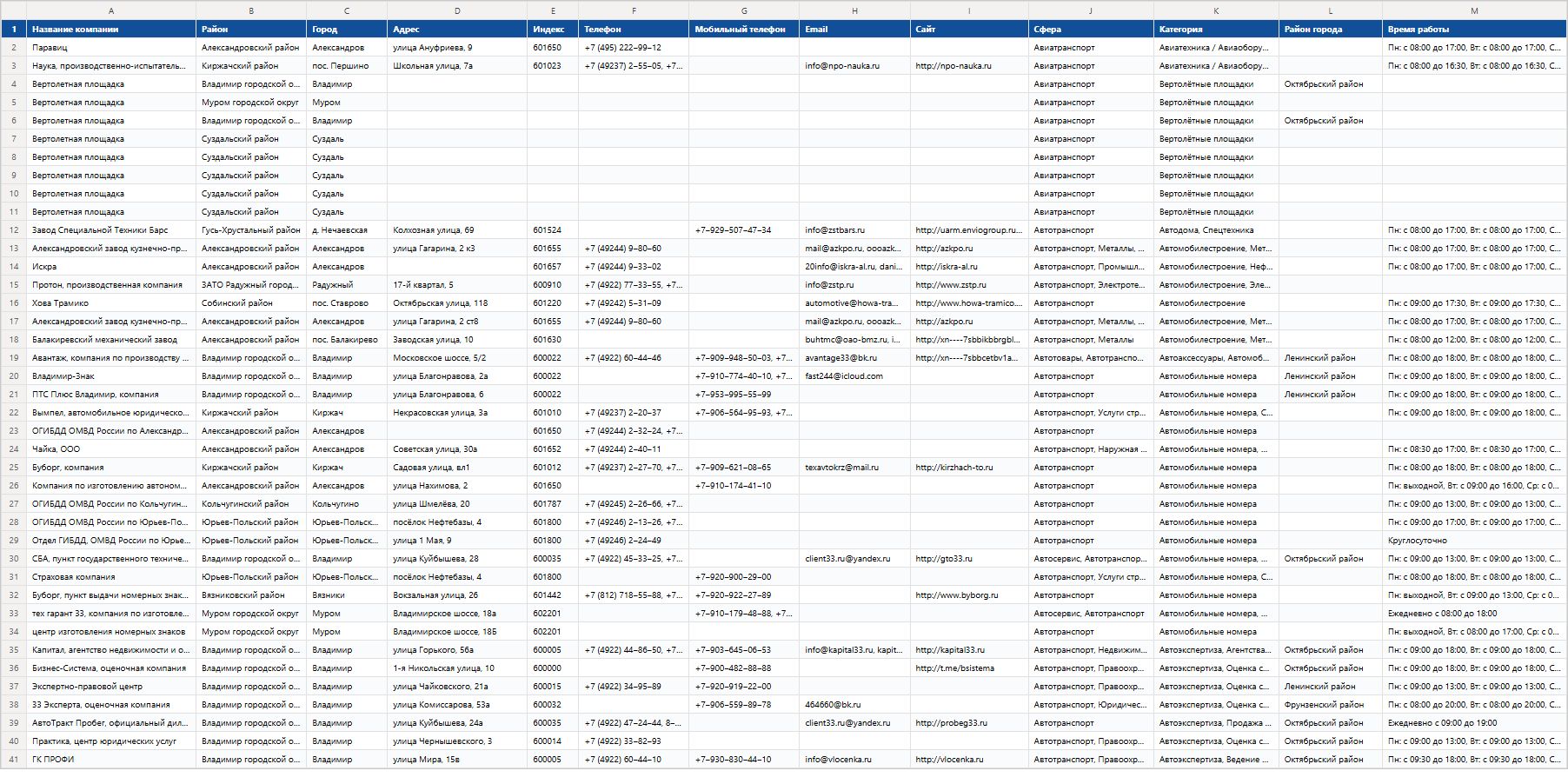Click the site cell 'http://npo-nauka.ru'
This screenshot has height=784, width=1568.
pos(969,66)
